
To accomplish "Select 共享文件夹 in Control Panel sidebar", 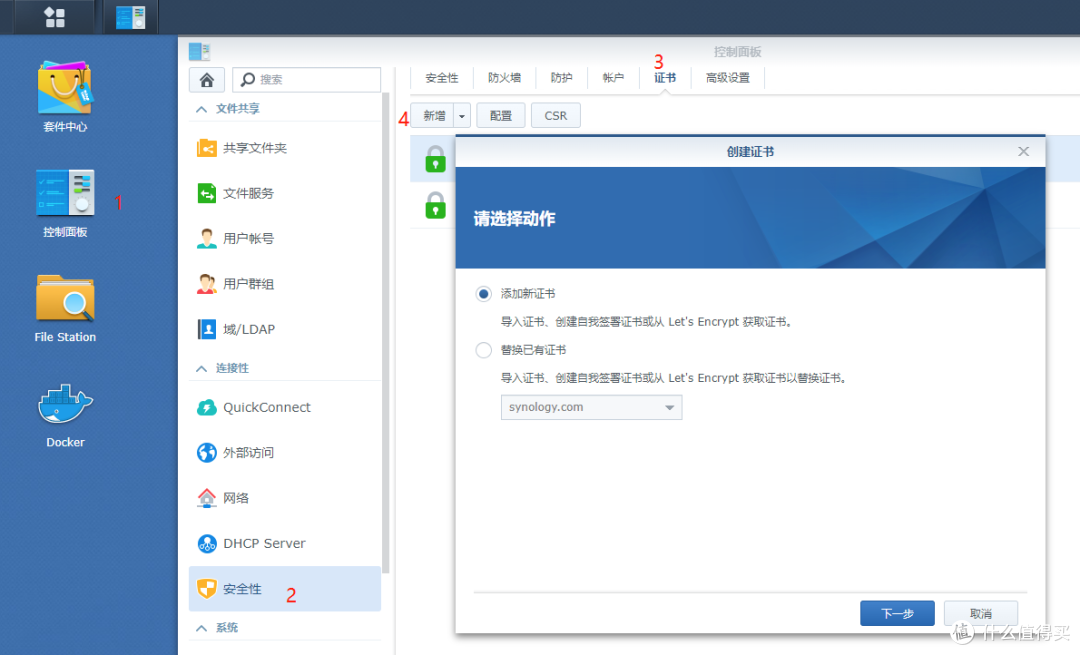I will click(x=252, y=147).
